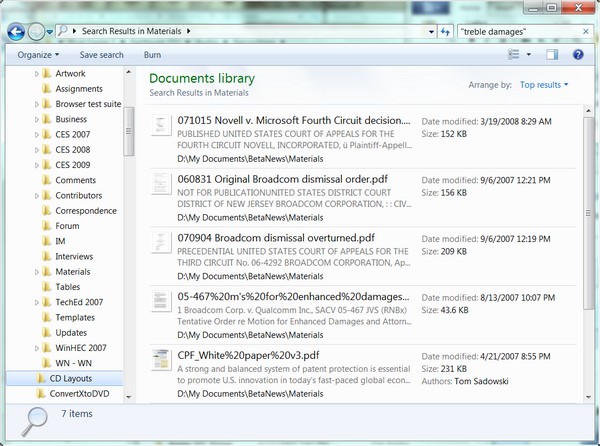600x446 pixels.
Task: Change view using the view icon
Action: pos(514,55)
